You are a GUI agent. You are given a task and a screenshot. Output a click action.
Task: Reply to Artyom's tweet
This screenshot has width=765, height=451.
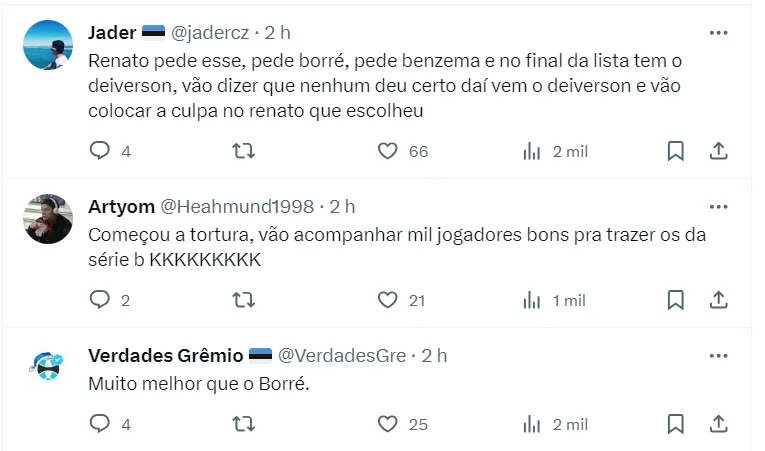click(x=100, y=300)
